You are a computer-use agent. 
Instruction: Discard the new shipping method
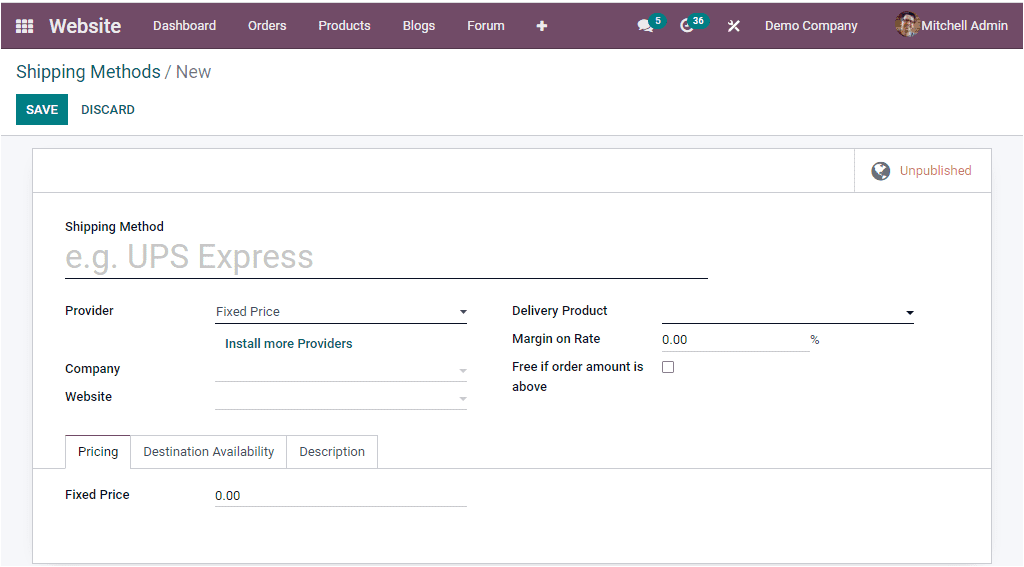click(108, 110)
